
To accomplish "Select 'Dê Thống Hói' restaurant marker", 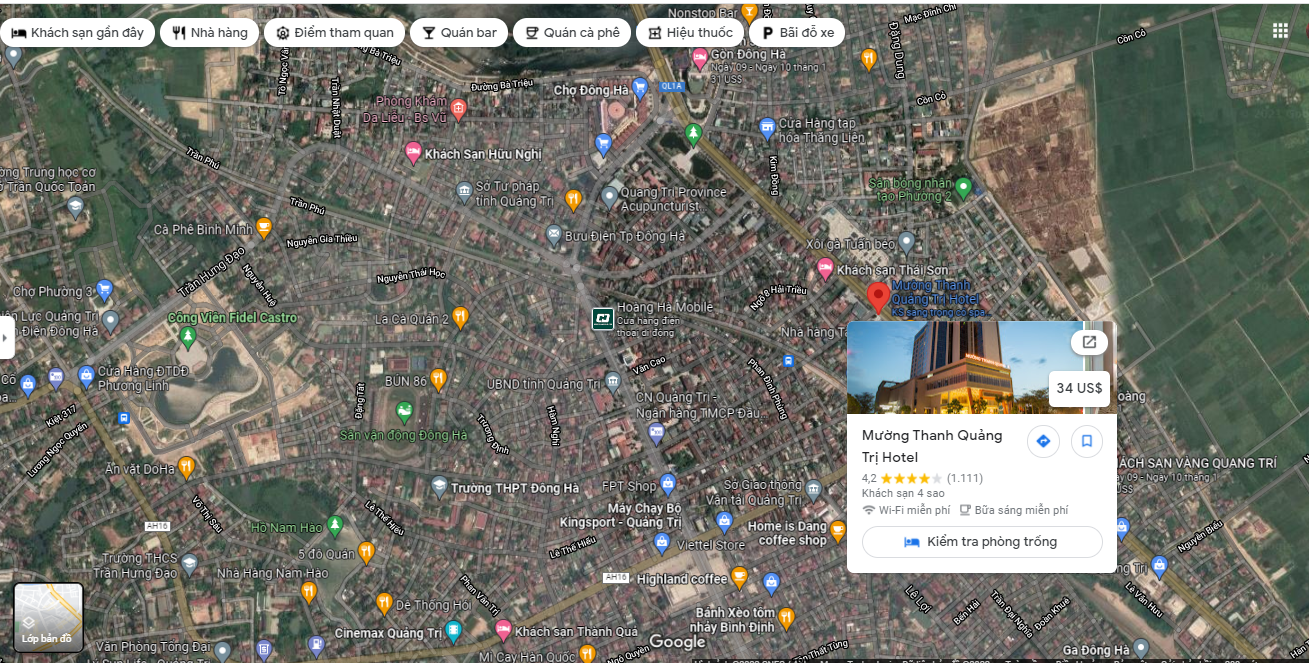I will [x=385, y=603].
